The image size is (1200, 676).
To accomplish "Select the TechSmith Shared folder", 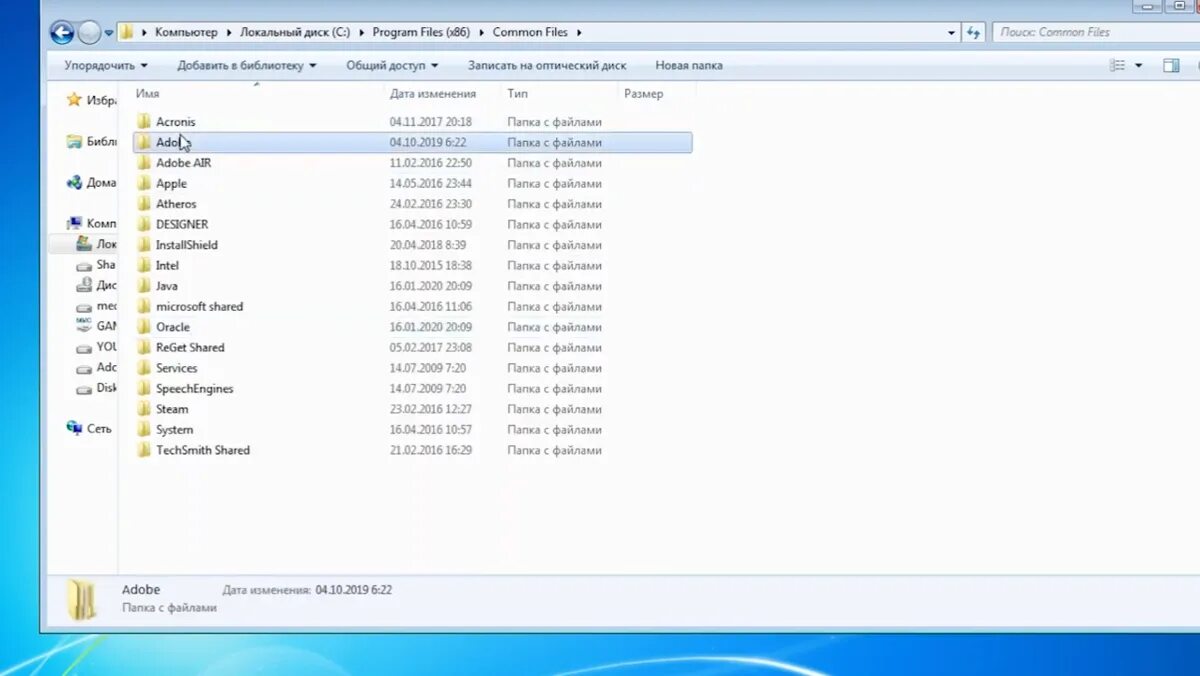I will 202,449.
